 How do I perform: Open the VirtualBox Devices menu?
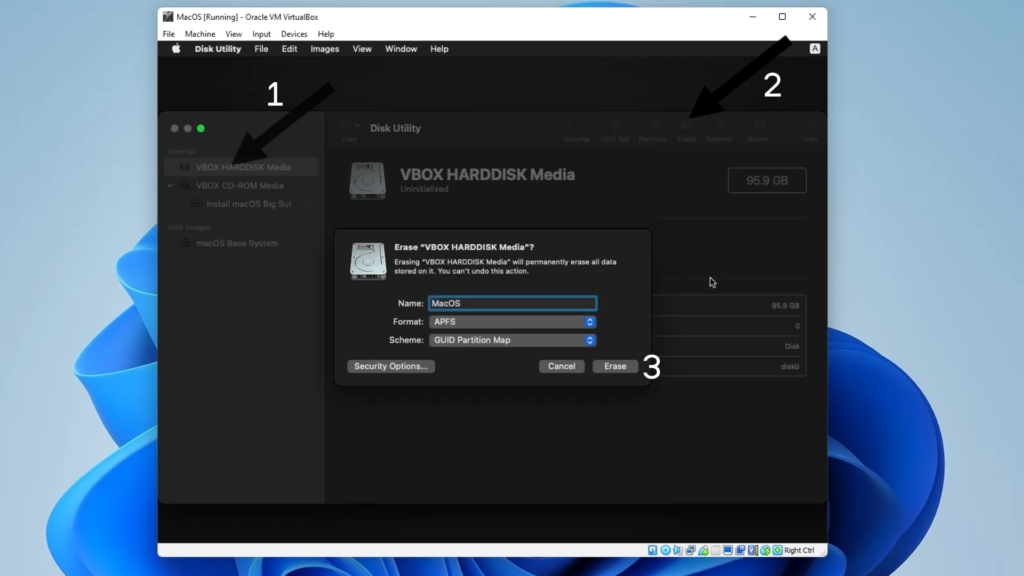(x=294, y=34)
